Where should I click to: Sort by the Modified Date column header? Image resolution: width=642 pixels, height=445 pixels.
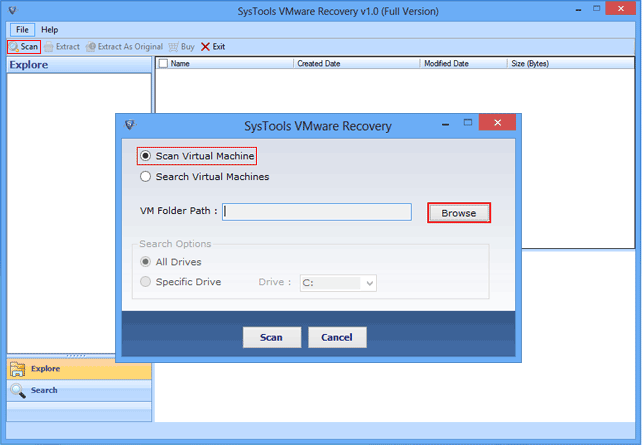click(464, 63)
